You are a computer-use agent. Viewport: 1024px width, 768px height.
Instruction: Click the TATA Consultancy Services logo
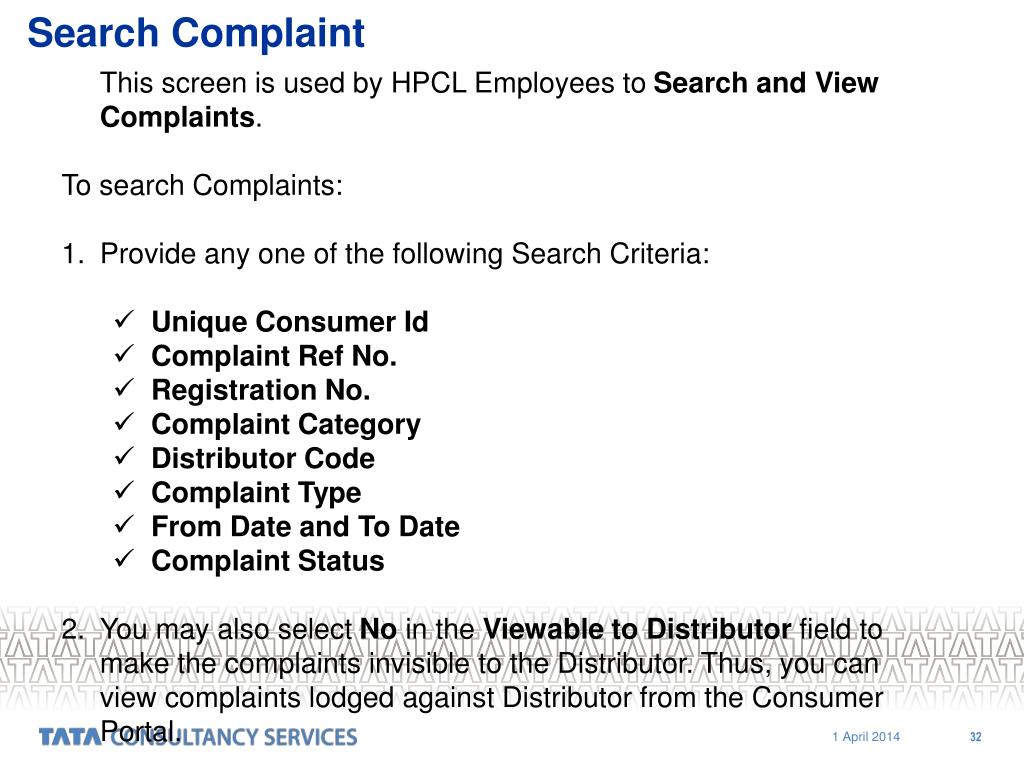point(198,737)
